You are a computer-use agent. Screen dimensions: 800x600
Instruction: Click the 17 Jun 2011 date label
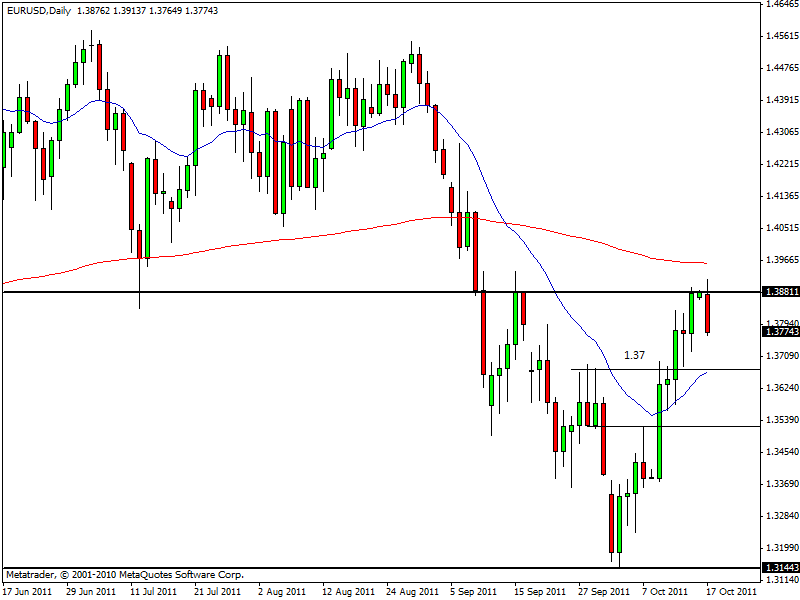coord(28,591)
